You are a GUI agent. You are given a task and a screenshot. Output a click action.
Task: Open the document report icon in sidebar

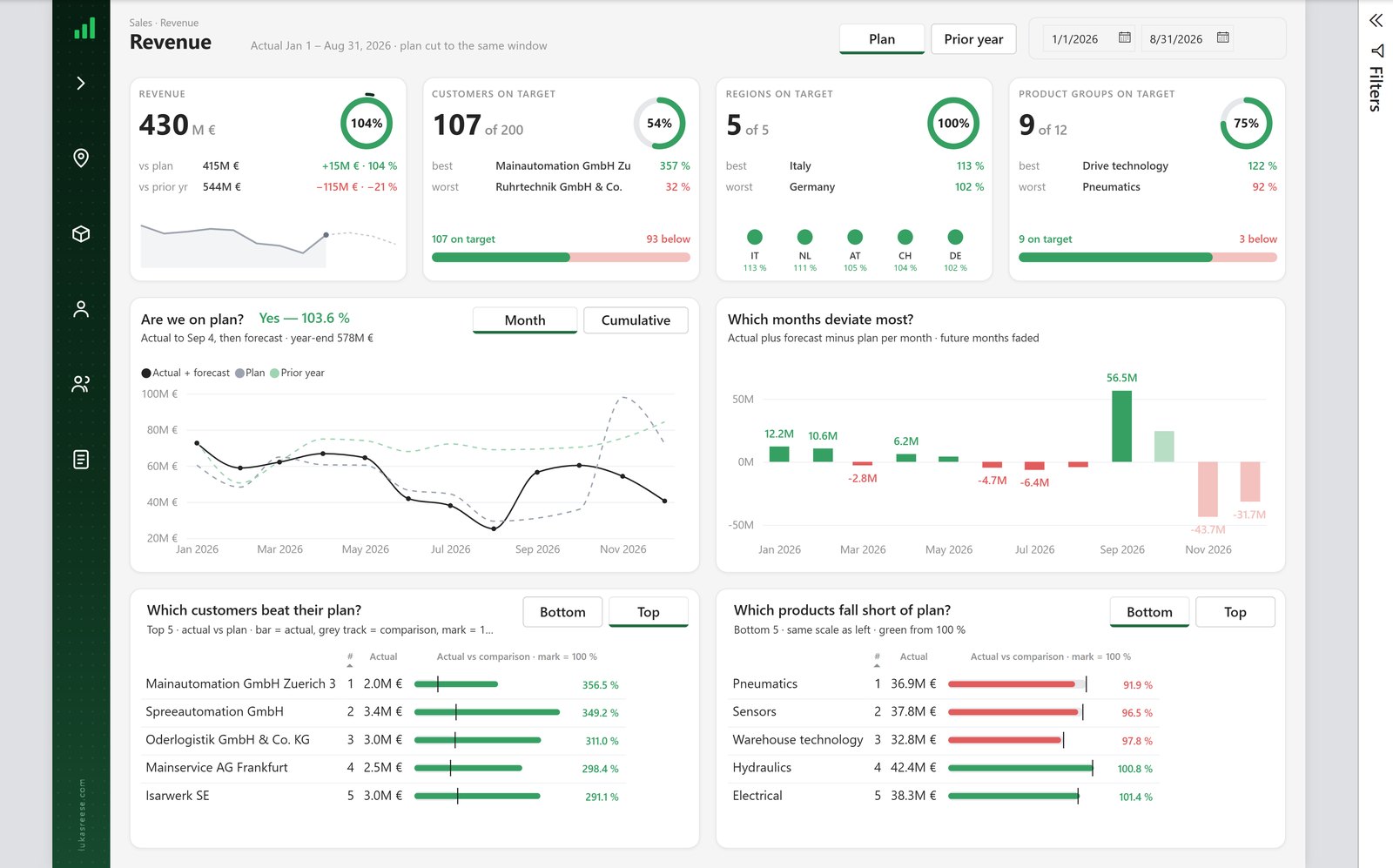coord(81,459)
